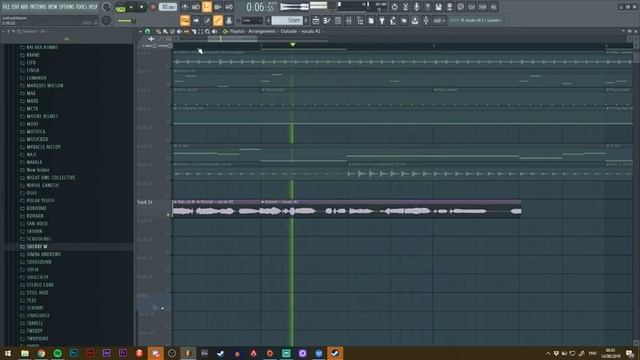The width and height of the screenshot is (640, 360).
Task: Click the record button
Action: (153, 7)
